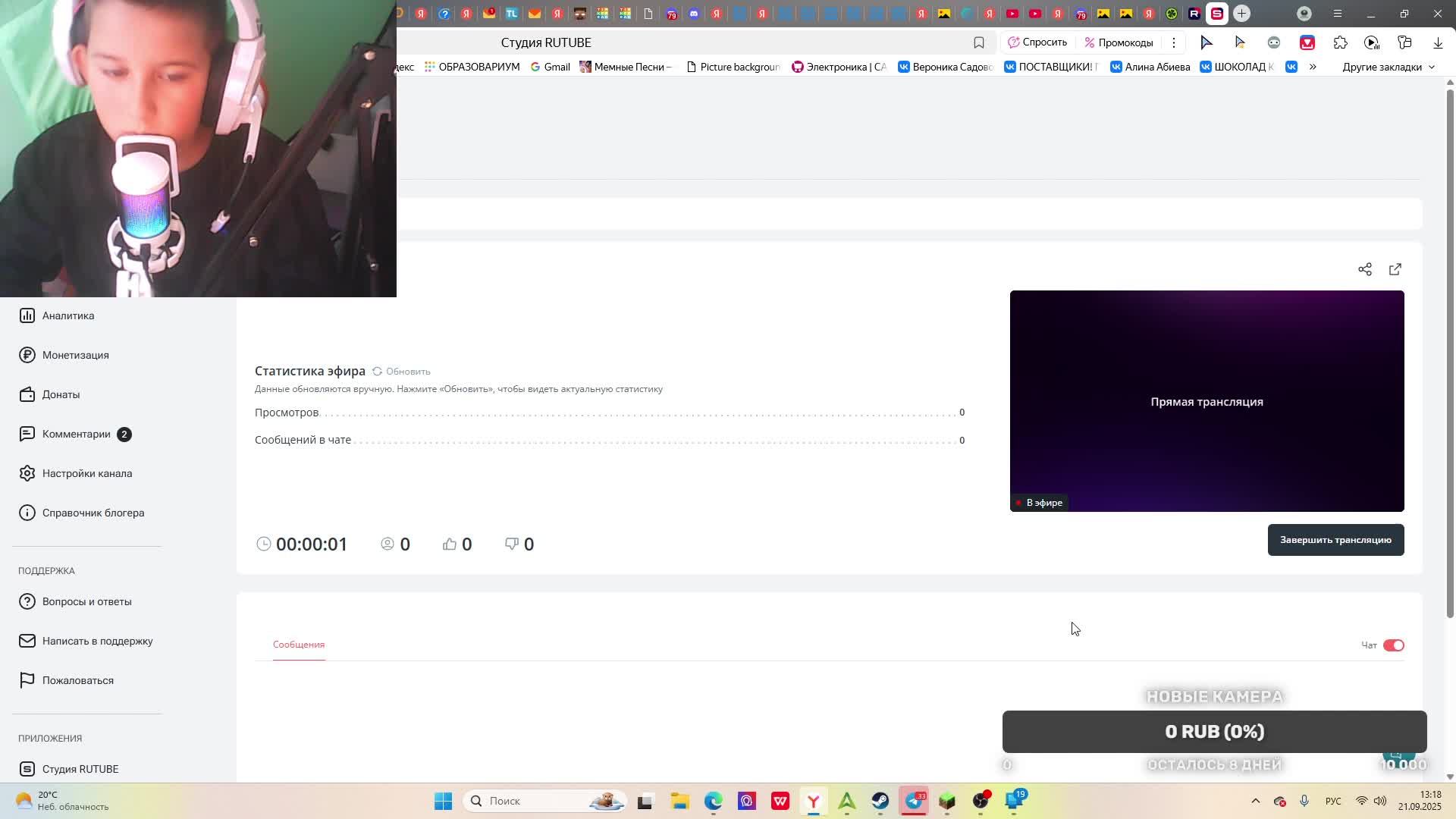Open Analytics in sidebar
Viewport: 1456px width, 819px height.
tap(67, 315)
